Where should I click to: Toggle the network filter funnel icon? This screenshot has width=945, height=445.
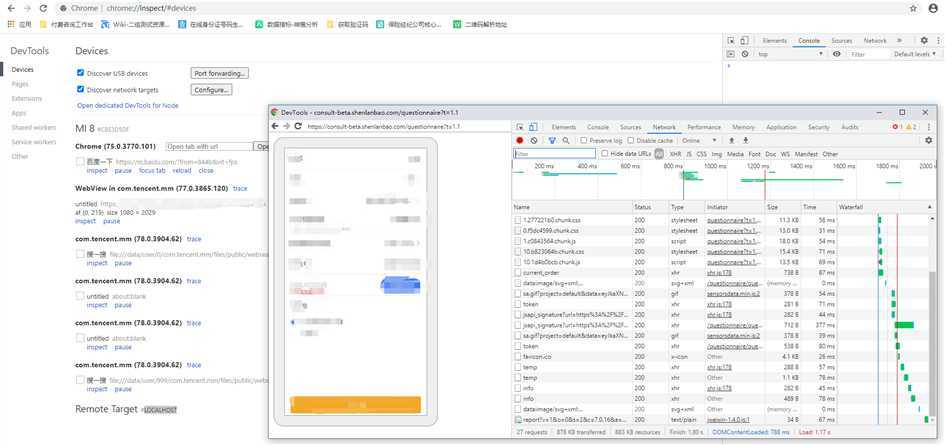(x=552, y=140)
